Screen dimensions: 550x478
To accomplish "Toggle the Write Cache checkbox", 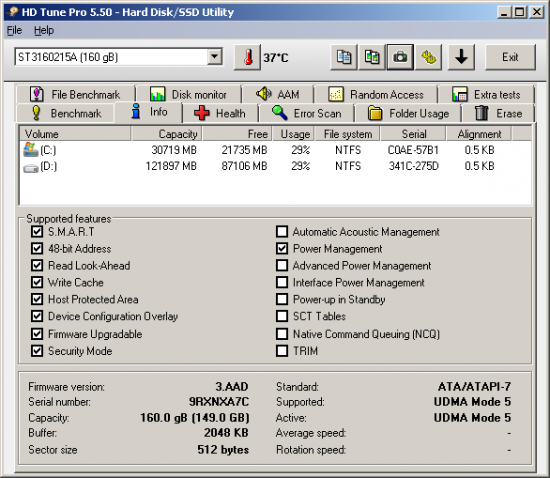I will coord(37,282).
